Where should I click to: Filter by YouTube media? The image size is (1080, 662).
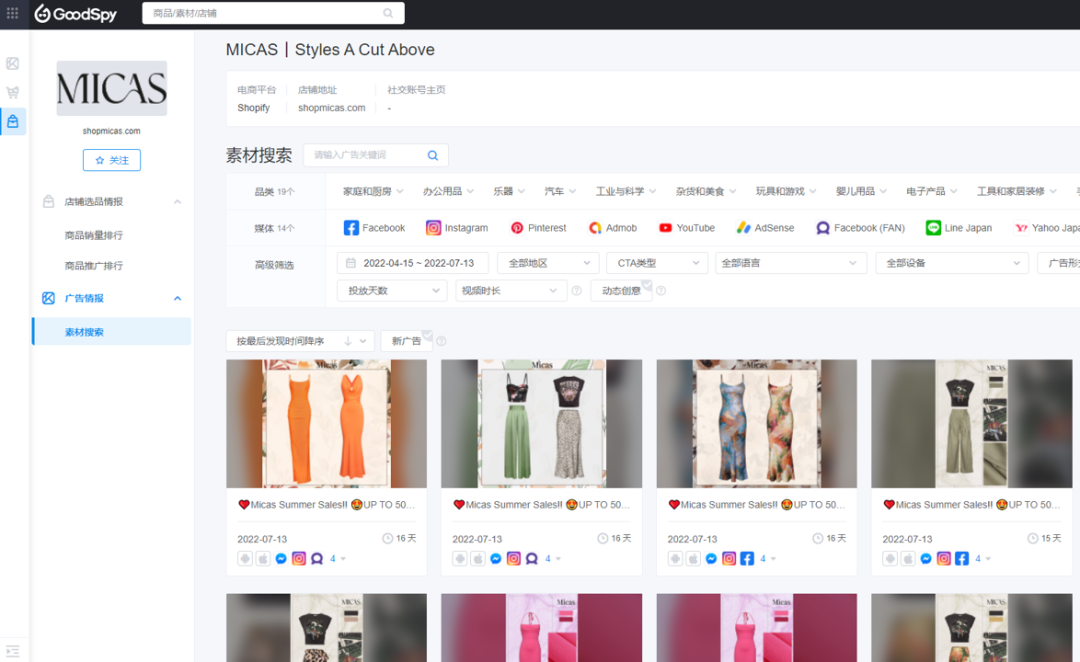tap(686, 228)
